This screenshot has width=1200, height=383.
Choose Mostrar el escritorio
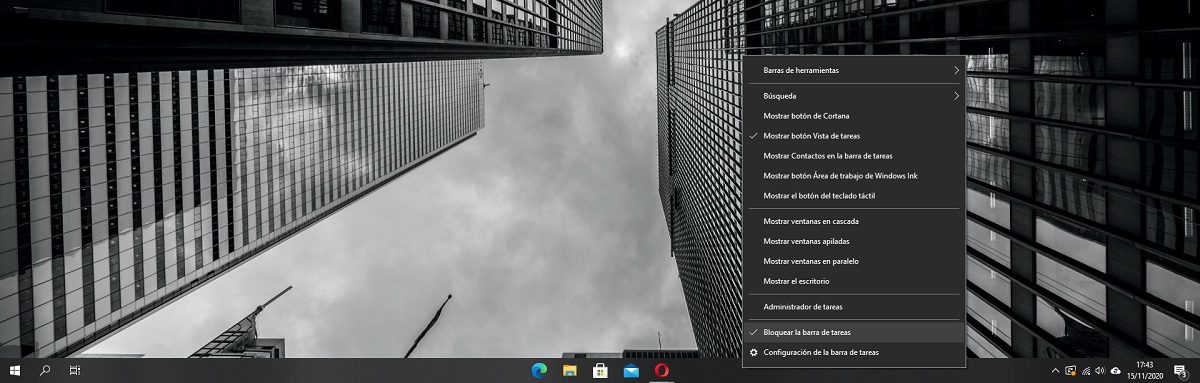pyautogui.click(x=854, y=281)
